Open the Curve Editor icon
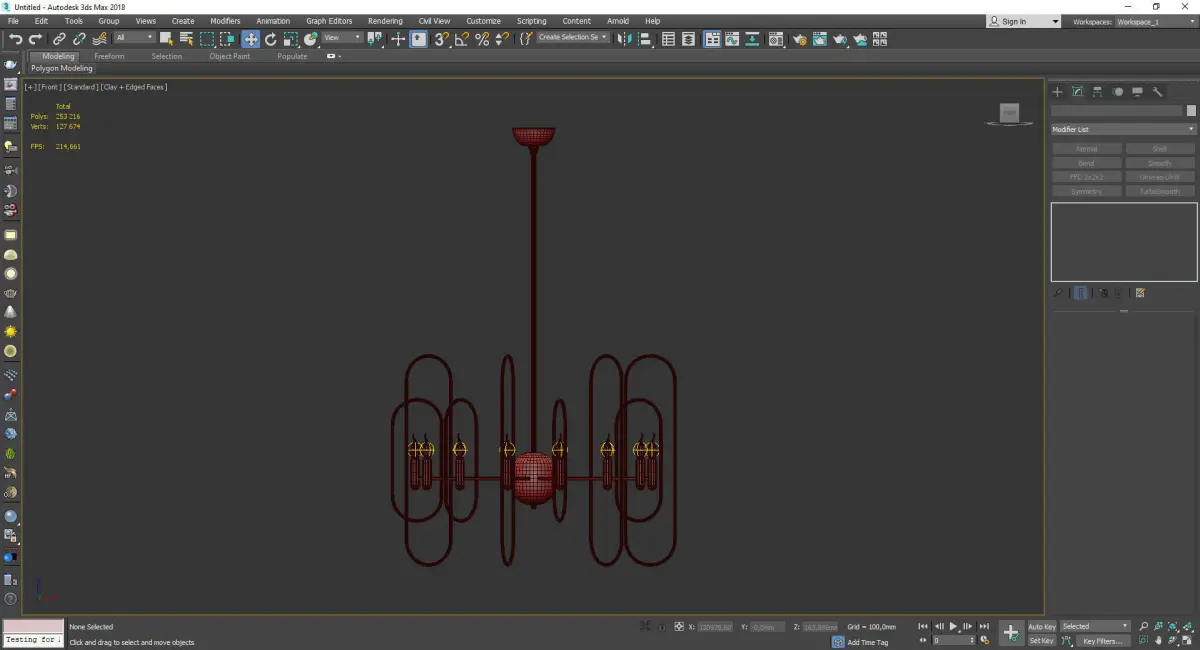The image size is (1200, 650). (733, 39)
